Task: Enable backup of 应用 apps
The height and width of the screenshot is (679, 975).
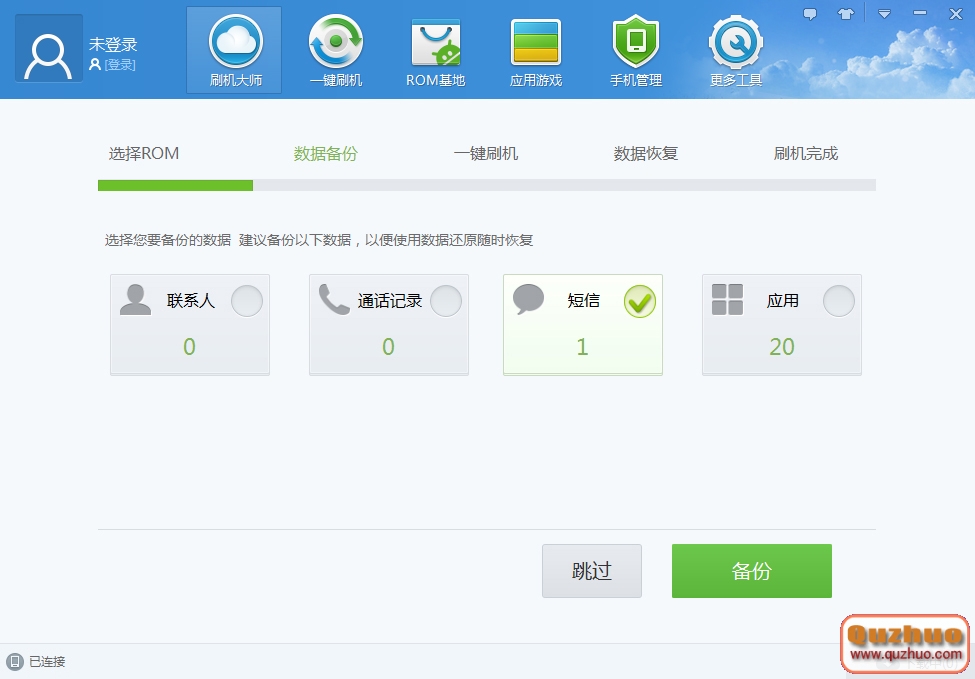Action: [x=839, y=300]
